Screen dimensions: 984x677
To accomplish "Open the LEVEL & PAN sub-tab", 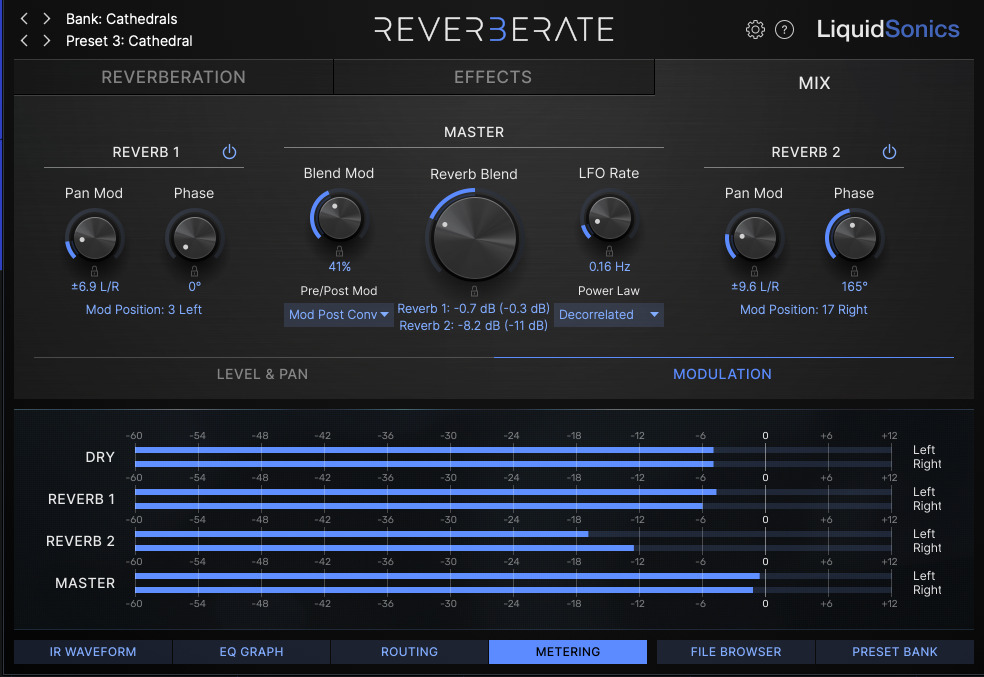I will [x=263, y=374].
